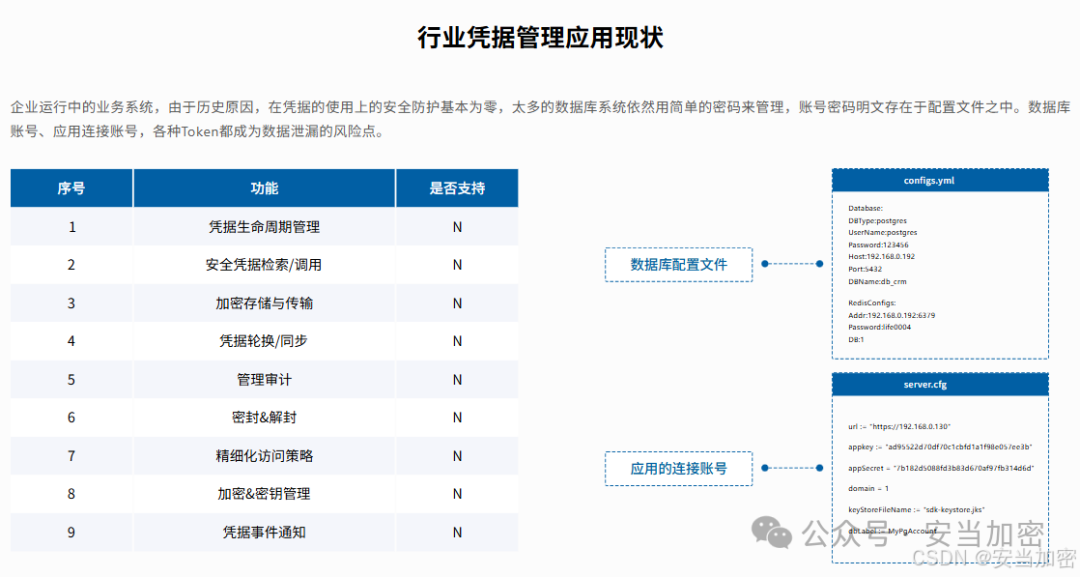Click the dot beside 数据库配置文件 label

(765, 265)
